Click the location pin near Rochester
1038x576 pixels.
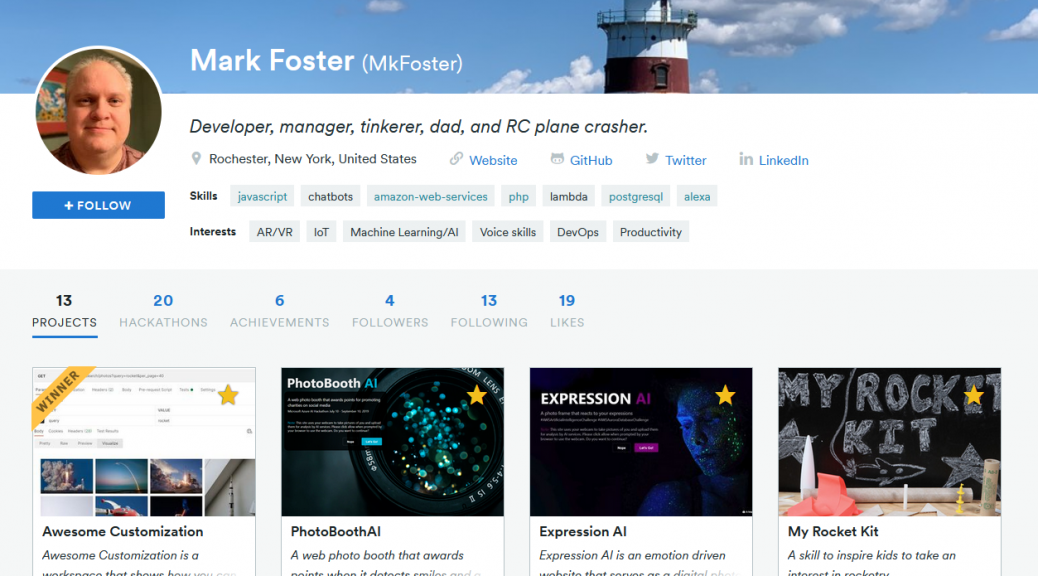point(198,158)
